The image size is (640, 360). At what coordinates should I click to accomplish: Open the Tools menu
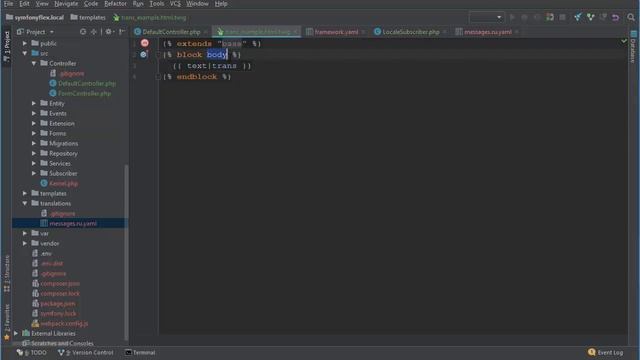(x=156, y=4)
